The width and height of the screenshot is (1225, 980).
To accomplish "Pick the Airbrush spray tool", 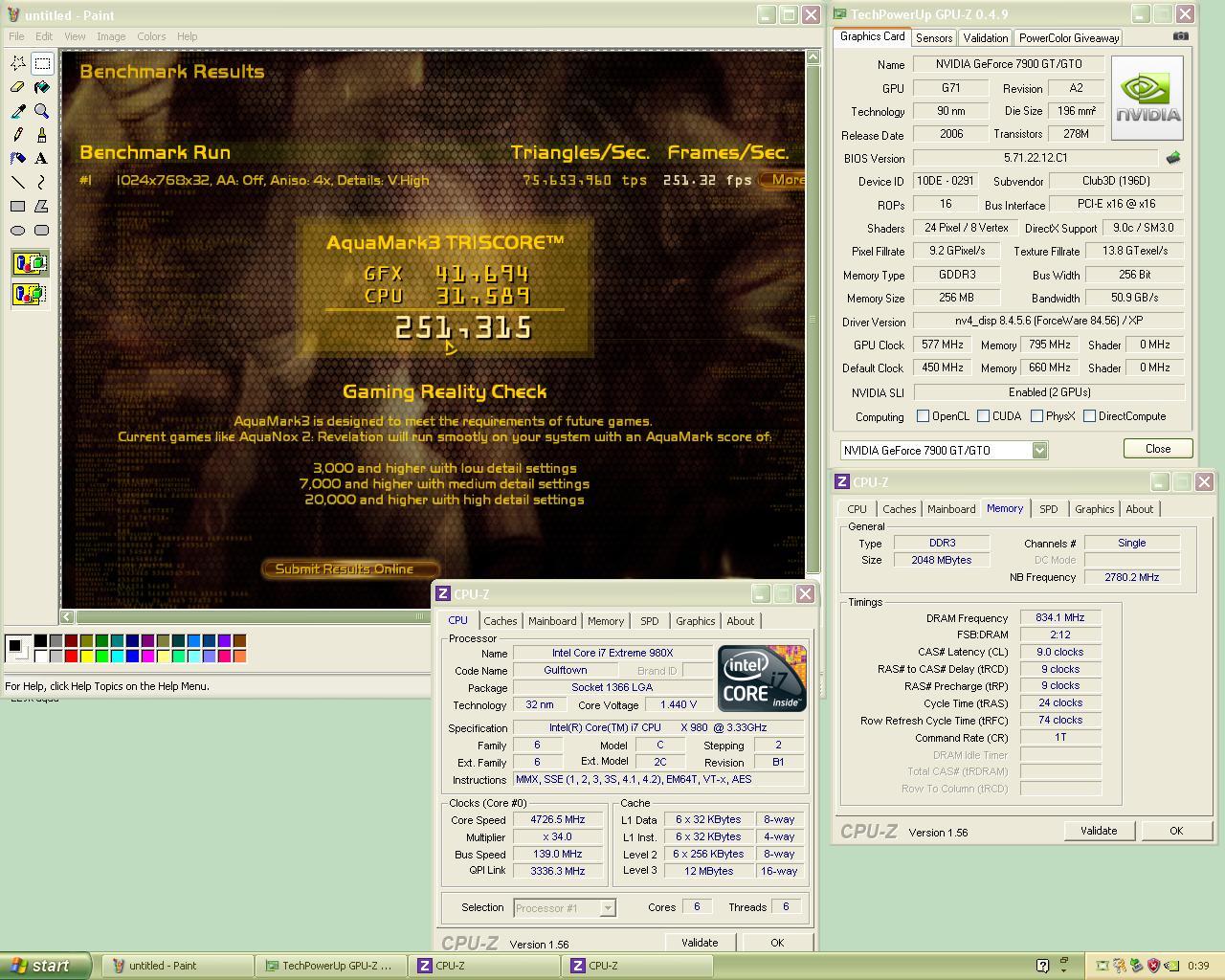I will [17, 158].
